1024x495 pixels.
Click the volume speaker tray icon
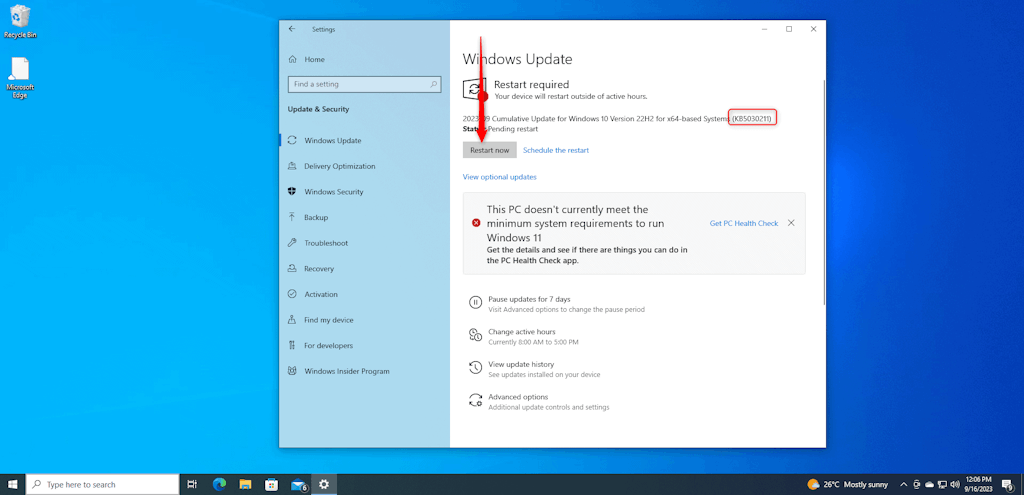pos(953,485)
